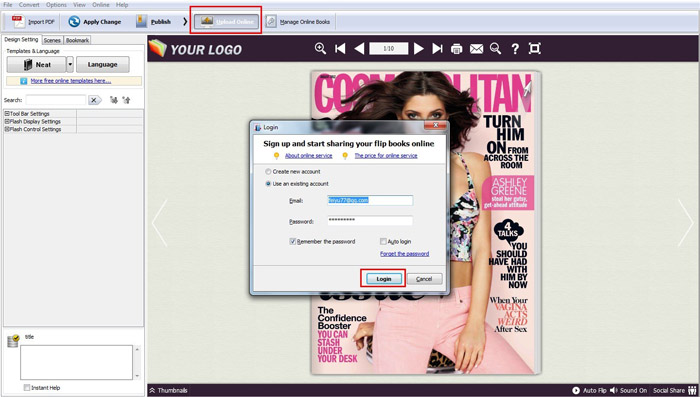Jump to first page icon
Viewport: 700px width, 397px height.
(x=340, y=48)
